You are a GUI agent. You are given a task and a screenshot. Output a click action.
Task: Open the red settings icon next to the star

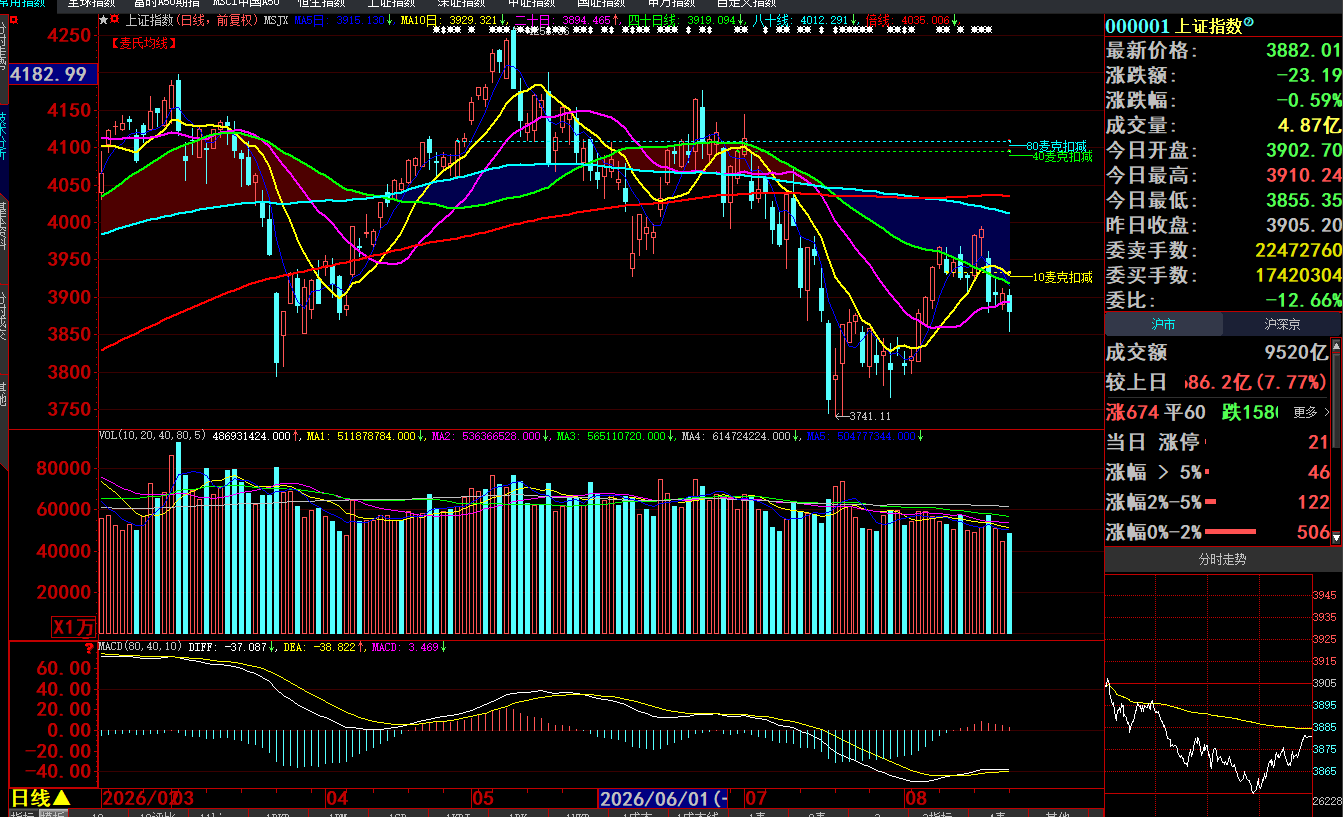point(115,19)
